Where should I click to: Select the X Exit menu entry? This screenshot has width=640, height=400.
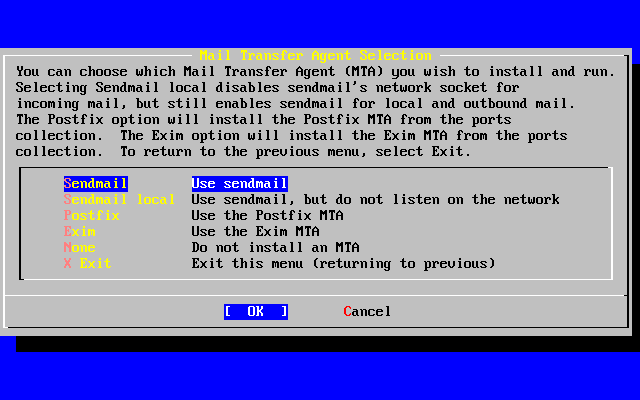pyautogui.click(x=87, y=263)
